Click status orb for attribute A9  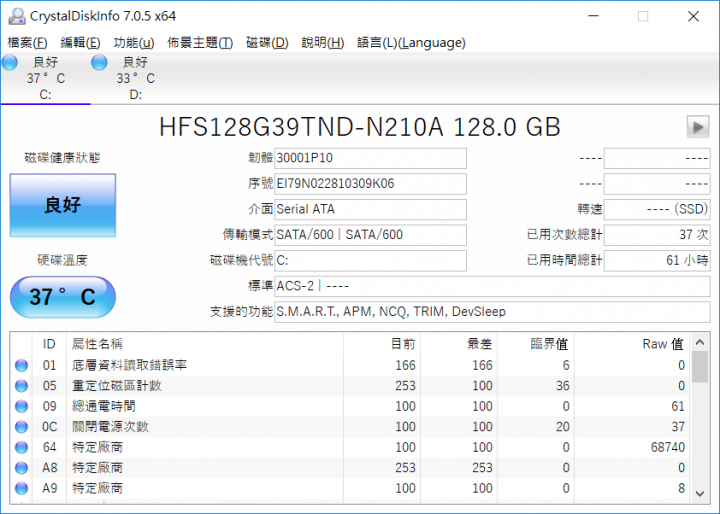pyautogui.click(x=21, y=488)
